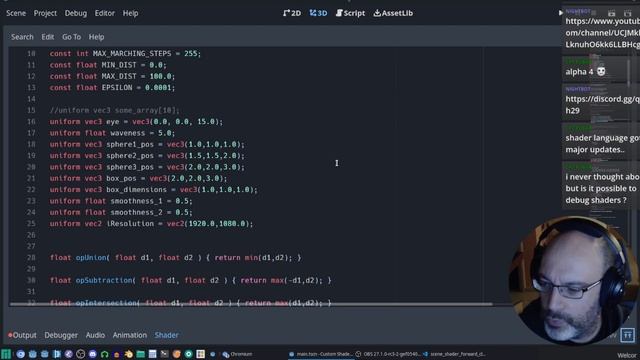The image size is (640, 360).
Task: Open the Debugger bottom panel
Action: tap(61, 335)
